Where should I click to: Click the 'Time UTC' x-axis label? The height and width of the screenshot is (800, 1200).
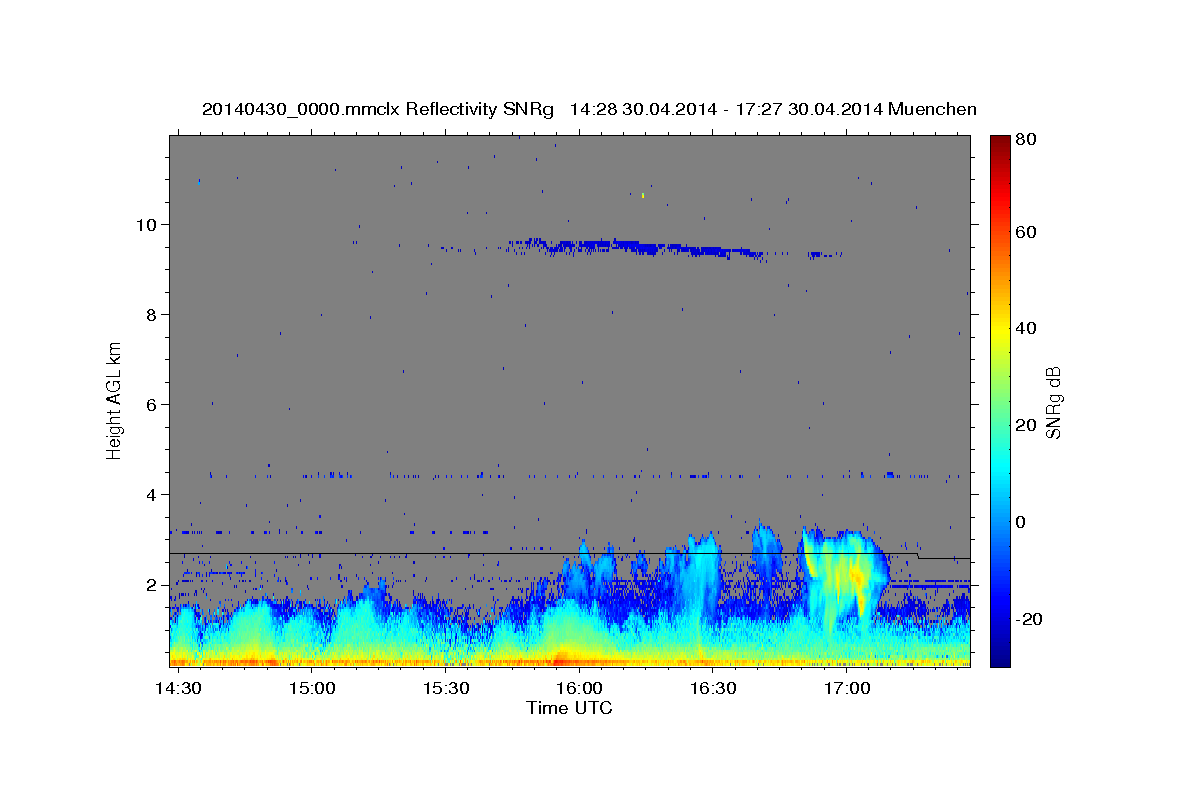pyautogui.click(x=569, y=708)
